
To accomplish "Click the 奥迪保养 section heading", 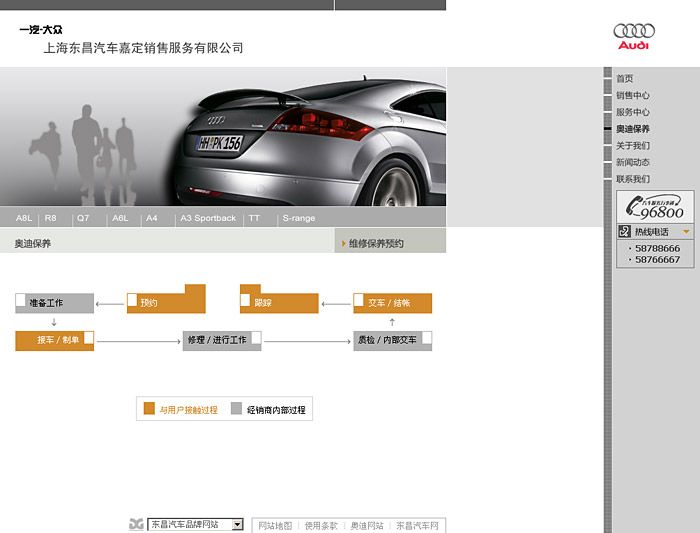I will pyautogui.click(x=33, y=243).
